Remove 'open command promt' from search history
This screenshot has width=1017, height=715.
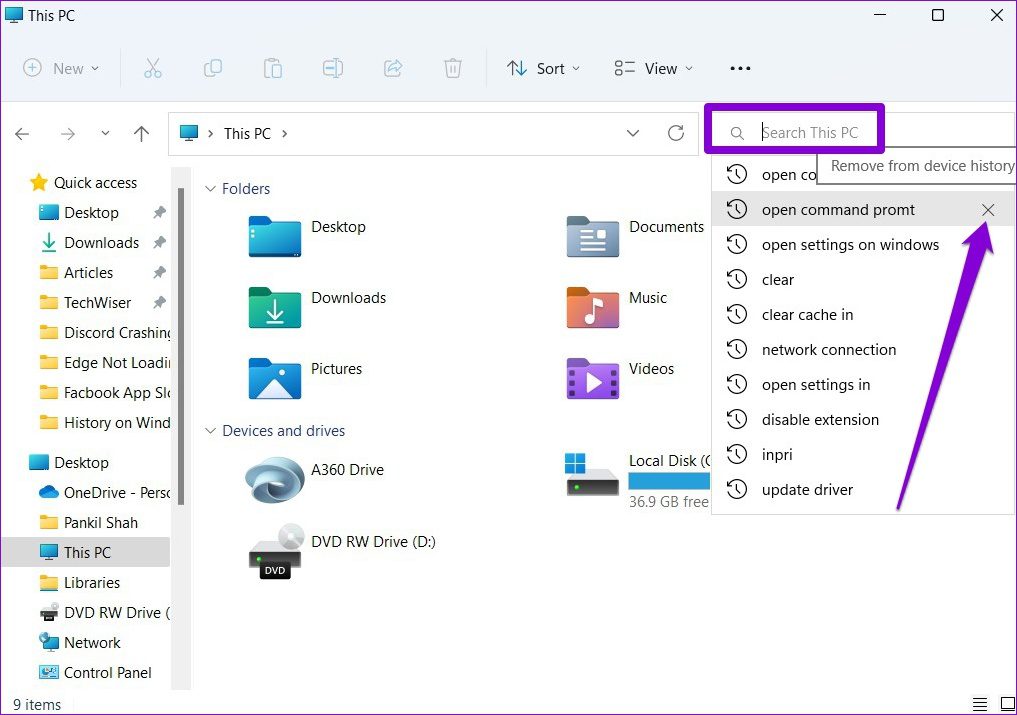click(988, 210)
